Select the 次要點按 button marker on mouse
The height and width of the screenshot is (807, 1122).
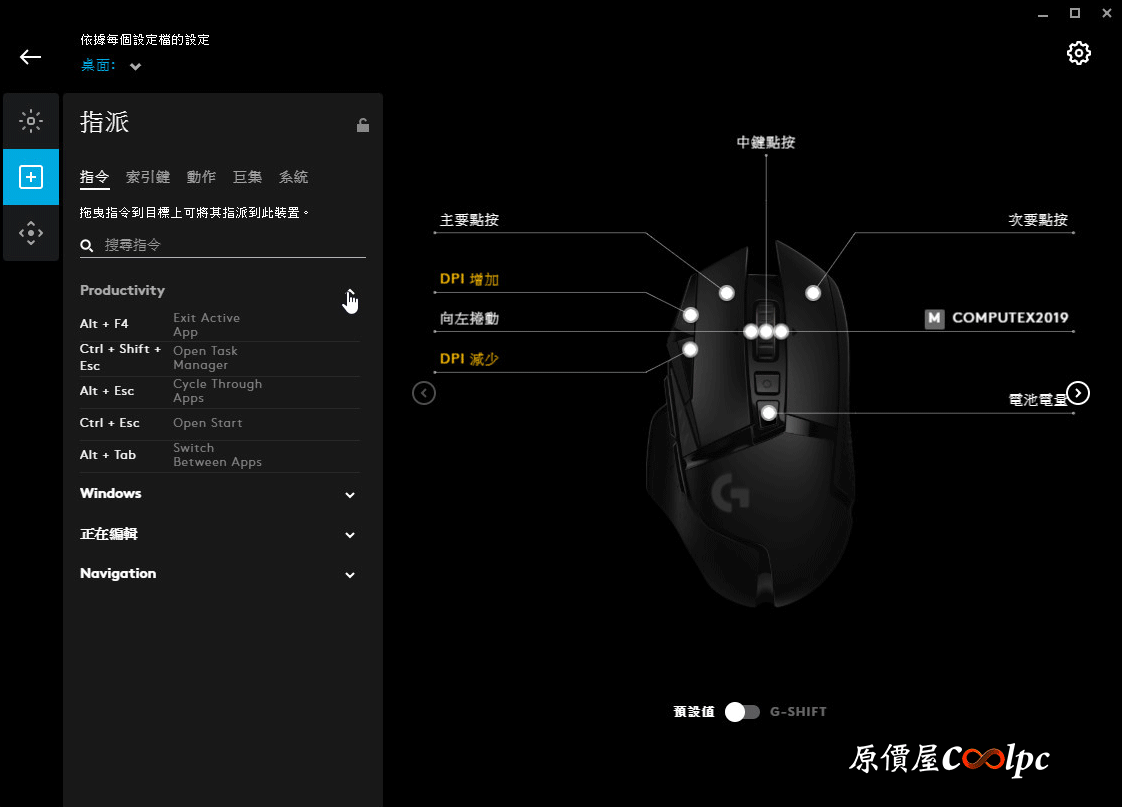(x=813, y=293)
